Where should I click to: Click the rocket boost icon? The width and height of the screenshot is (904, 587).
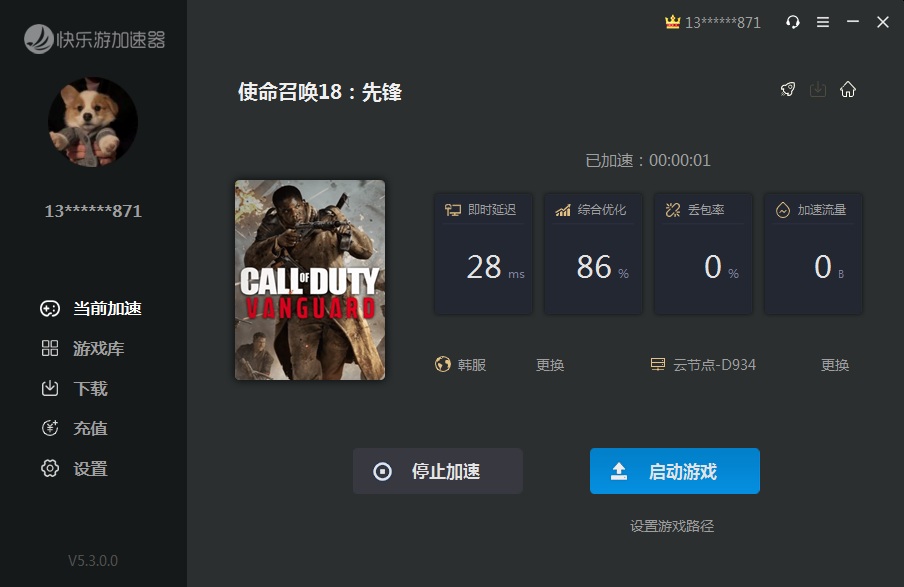click(x=788, y=89)
